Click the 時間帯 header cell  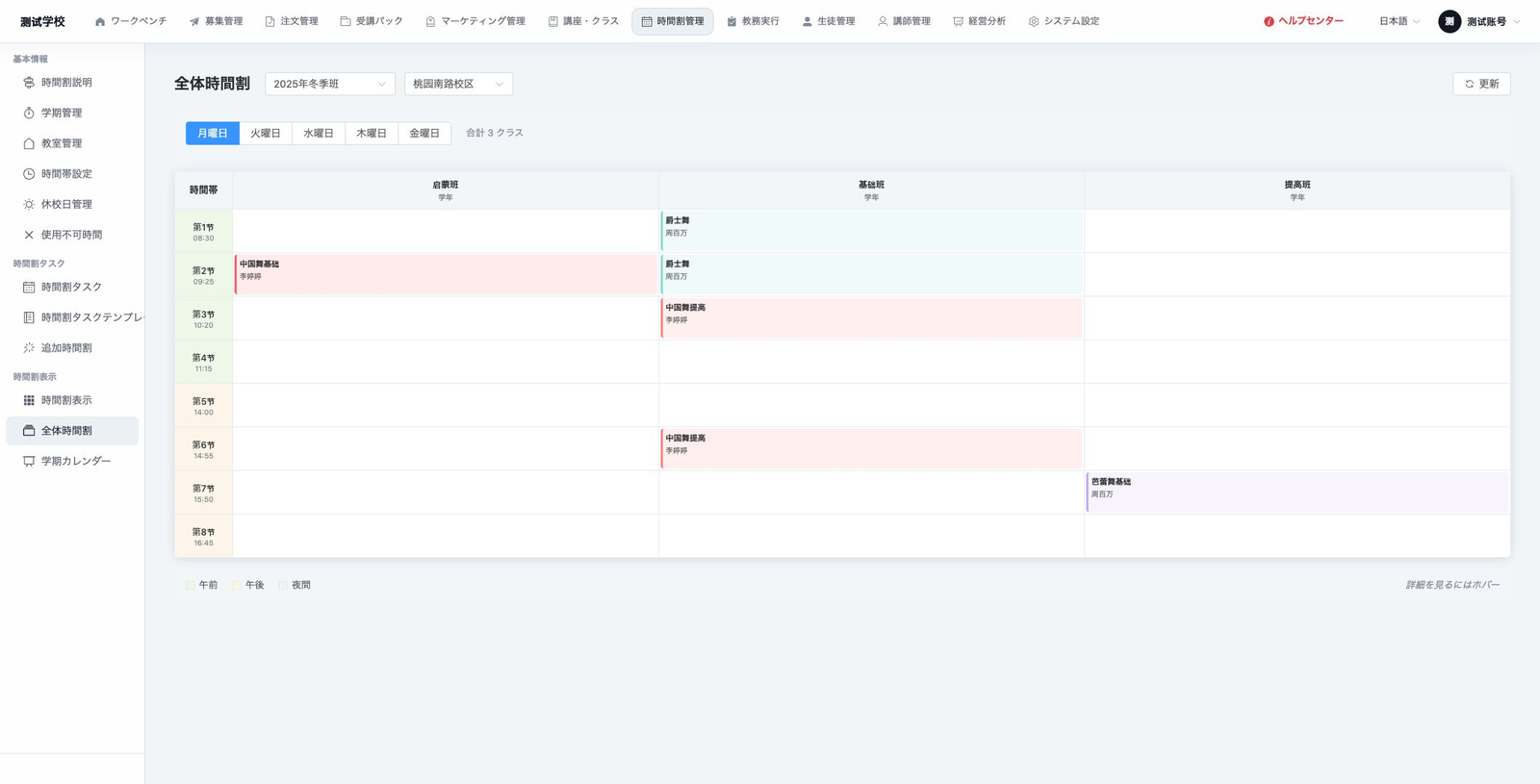203,190
